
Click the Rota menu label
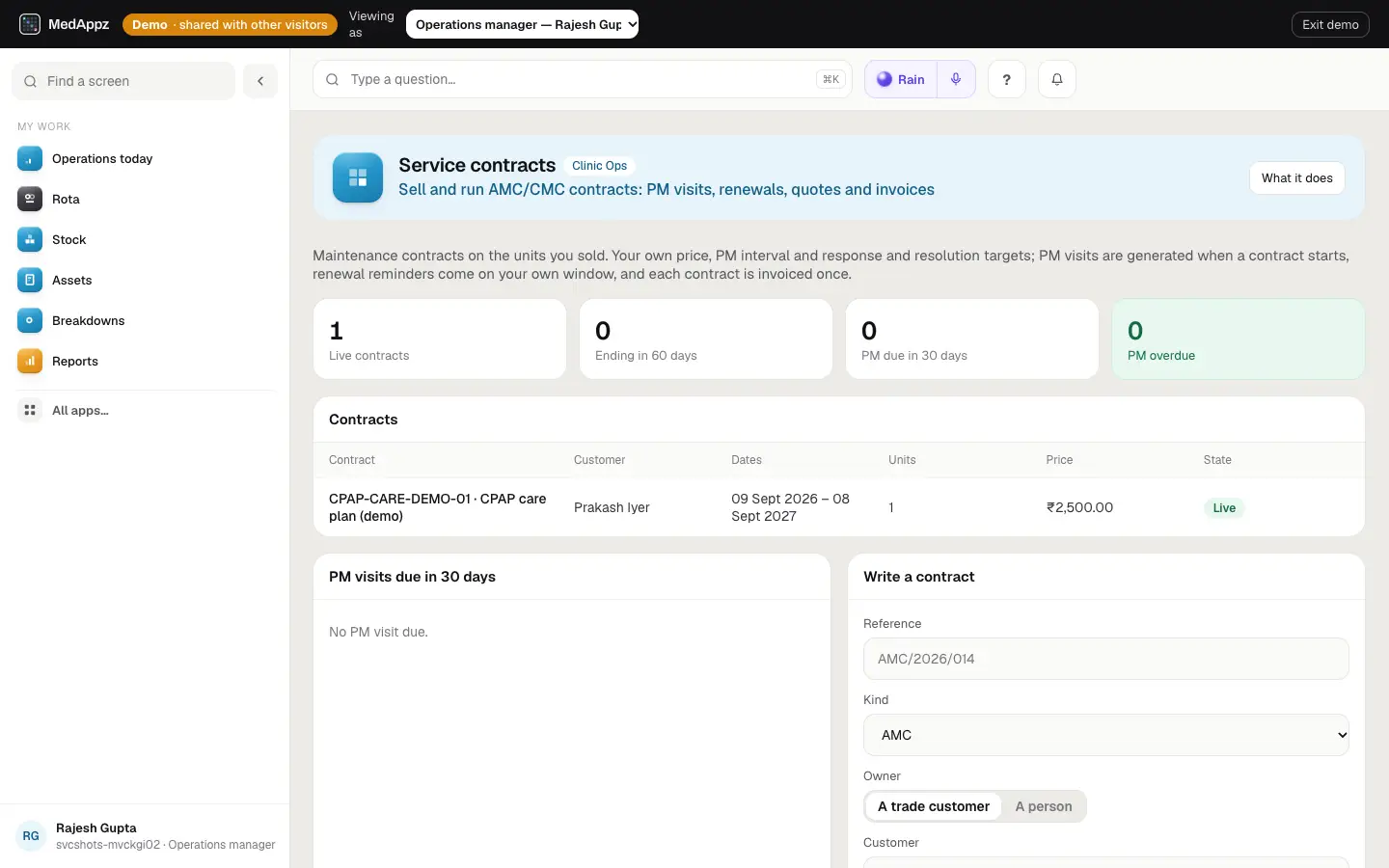(x=66, y=199)
